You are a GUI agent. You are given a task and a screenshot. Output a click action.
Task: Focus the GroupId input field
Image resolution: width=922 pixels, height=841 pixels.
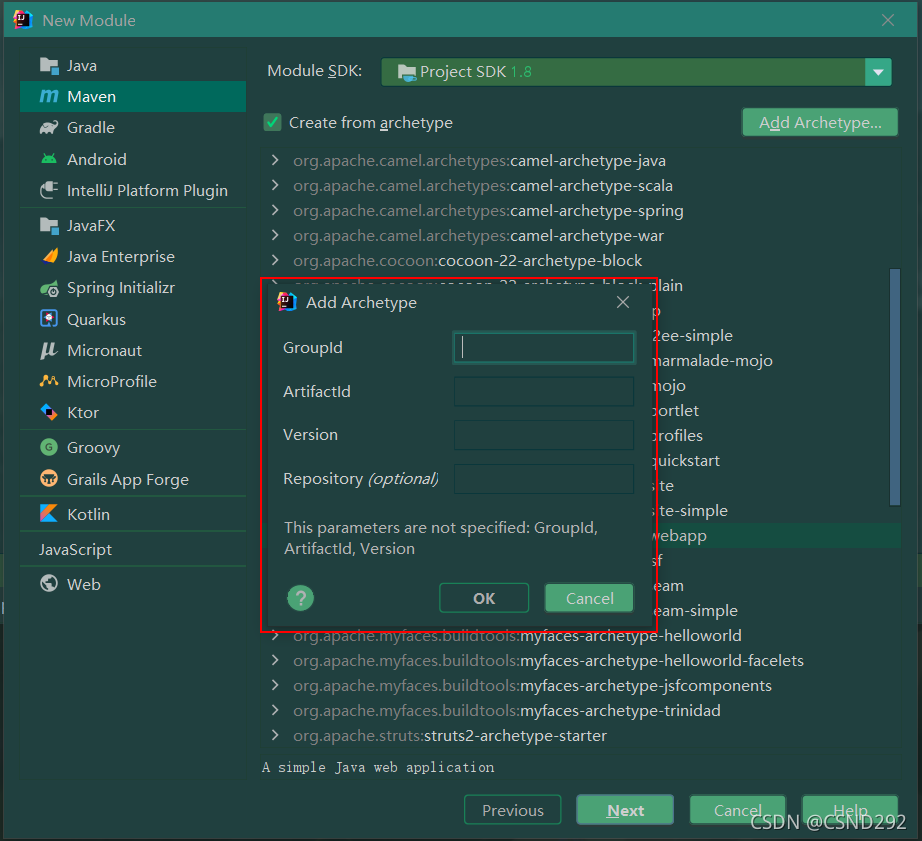pos(544,348)
